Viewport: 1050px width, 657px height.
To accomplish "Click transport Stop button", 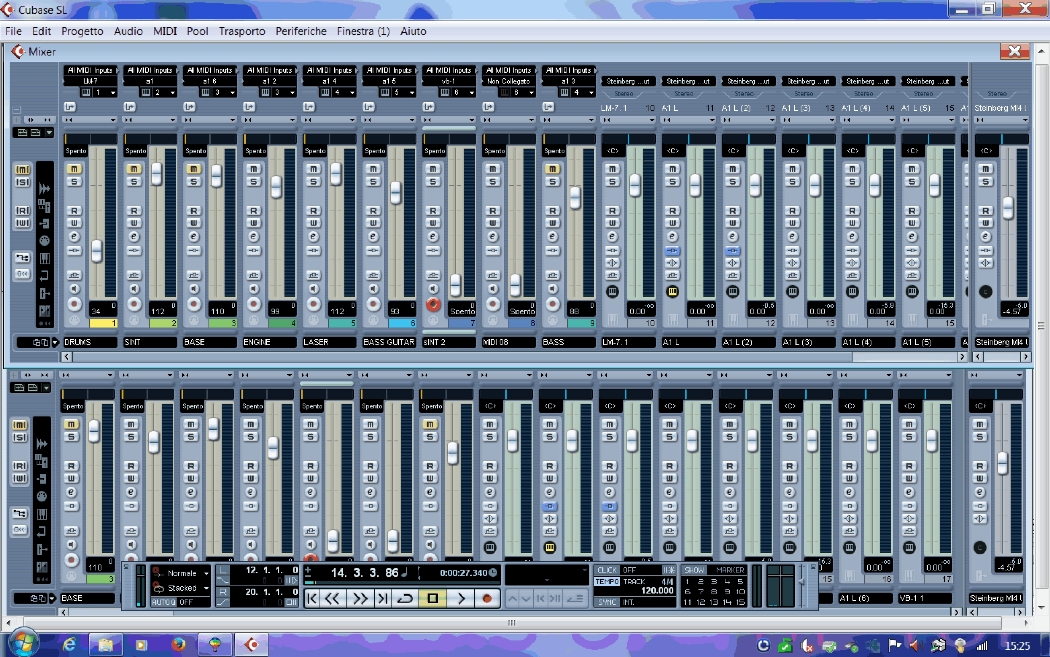I will click(x=433, y=598).
